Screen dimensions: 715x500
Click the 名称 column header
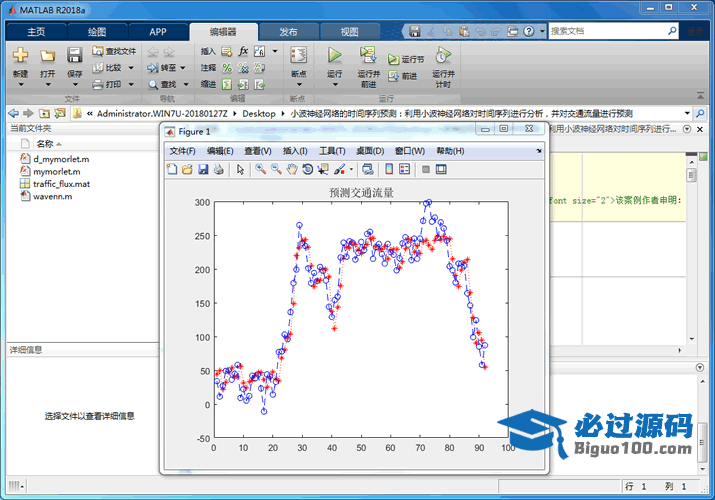(x=45, y=144)
